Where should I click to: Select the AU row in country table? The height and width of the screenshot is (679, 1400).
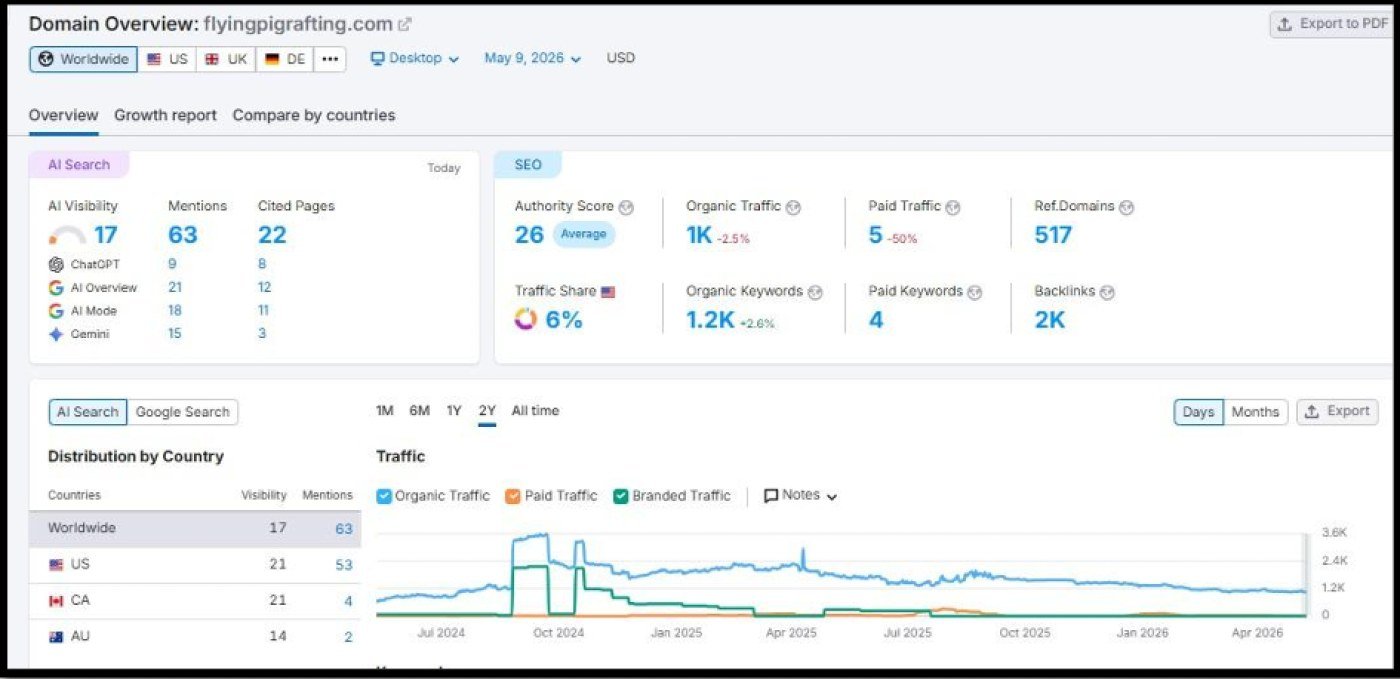click(195, 637)
